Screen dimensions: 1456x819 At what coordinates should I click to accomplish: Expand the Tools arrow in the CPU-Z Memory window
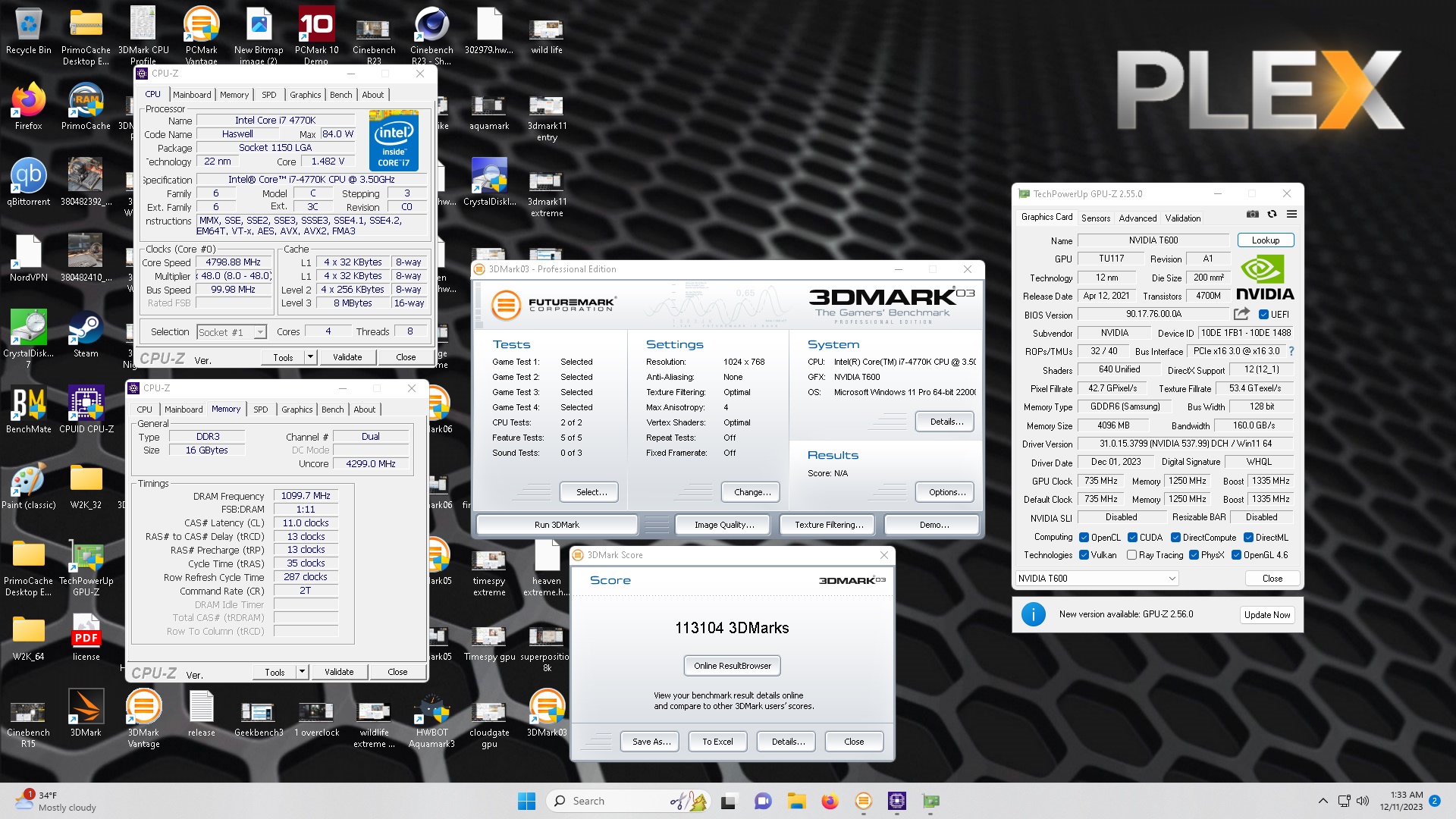[x=302, y=672]
